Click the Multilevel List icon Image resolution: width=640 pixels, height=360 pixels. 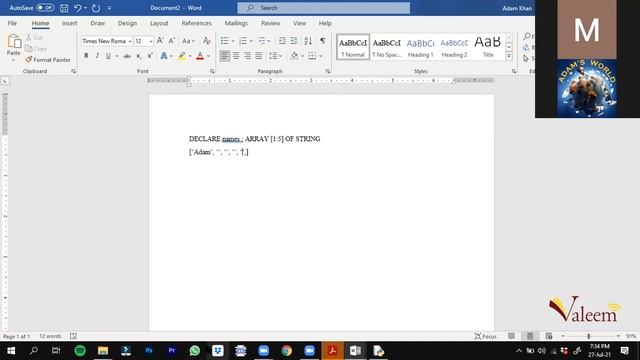(261, 41)
